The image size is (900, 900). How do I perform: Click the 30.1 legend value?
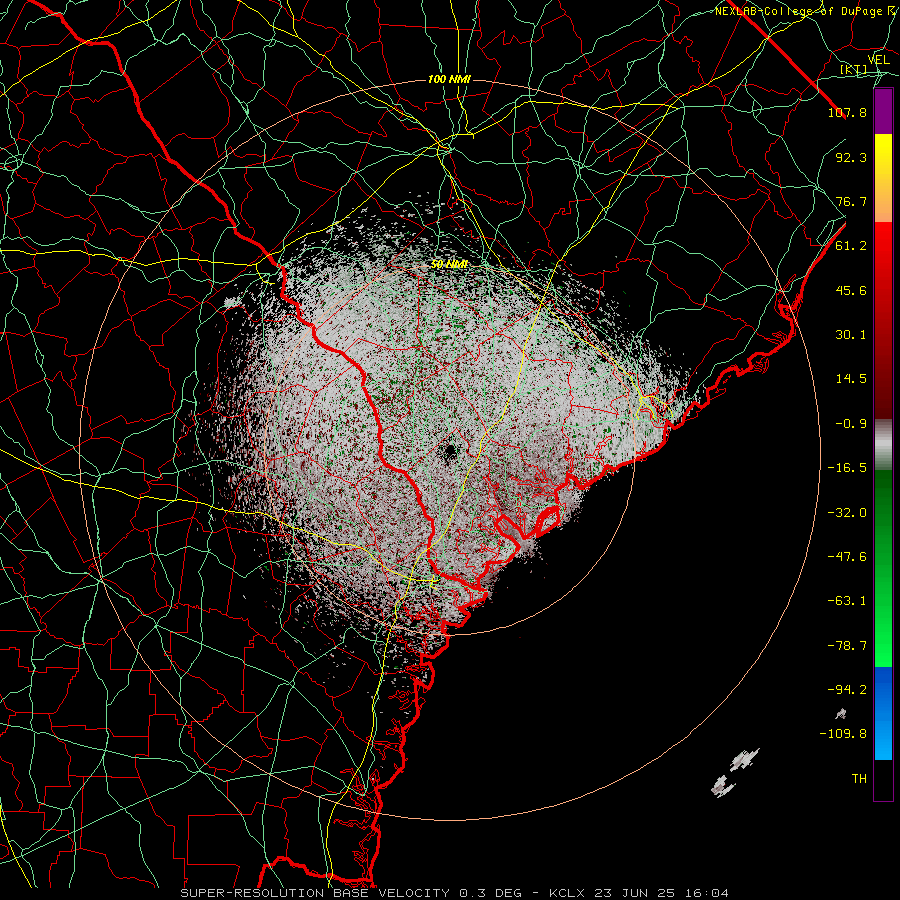tap(851, 335)
